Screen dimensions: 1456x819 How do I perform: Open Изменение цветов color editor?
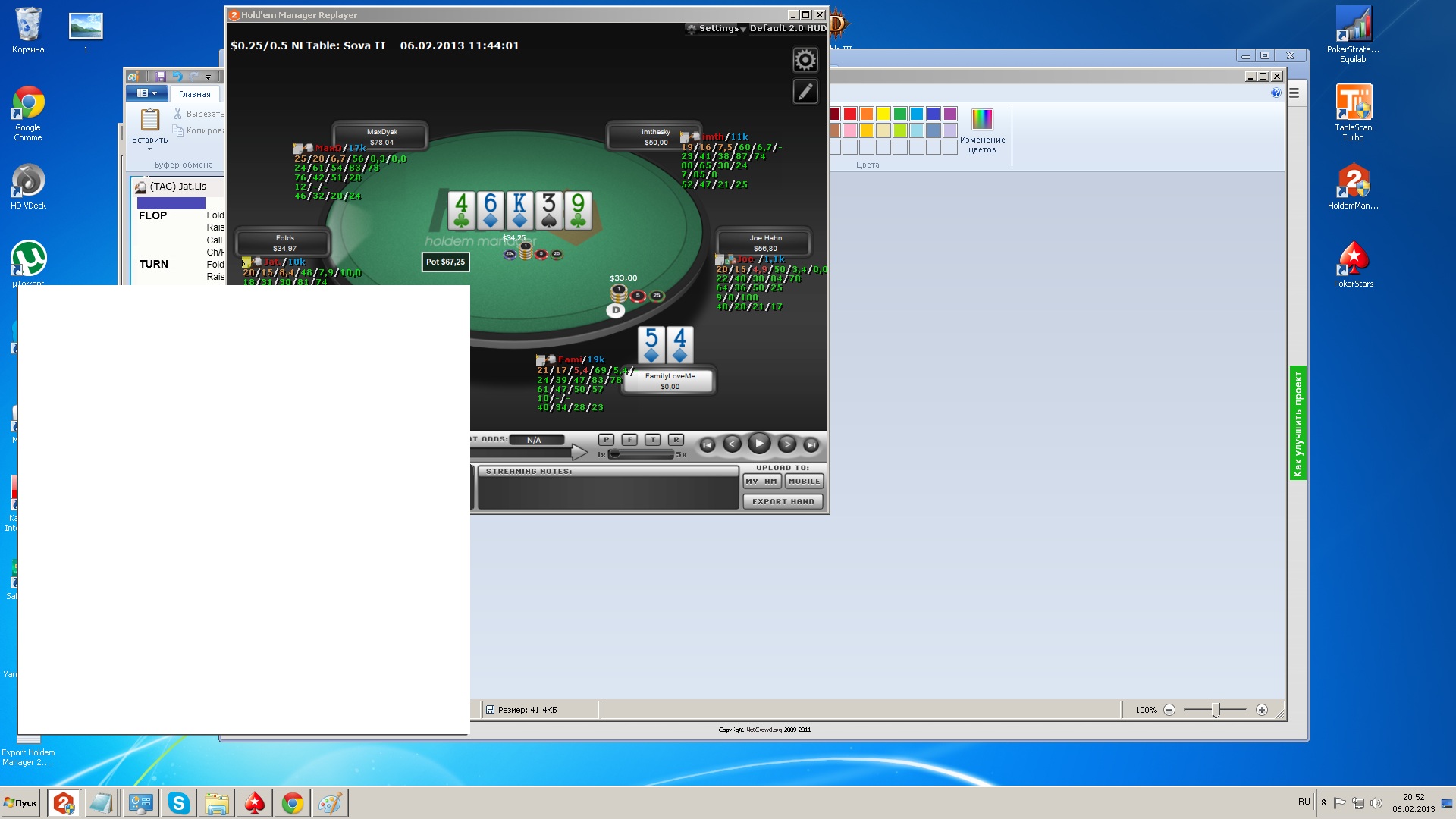(982, 130)
